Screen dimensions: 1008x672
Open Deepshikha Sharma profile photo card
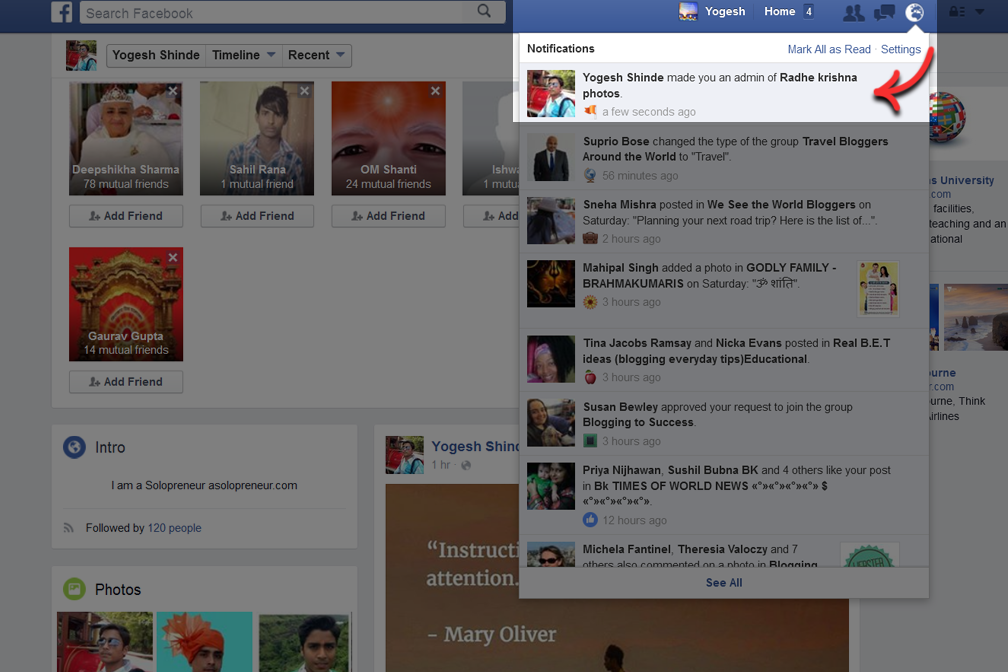[126, 138]
